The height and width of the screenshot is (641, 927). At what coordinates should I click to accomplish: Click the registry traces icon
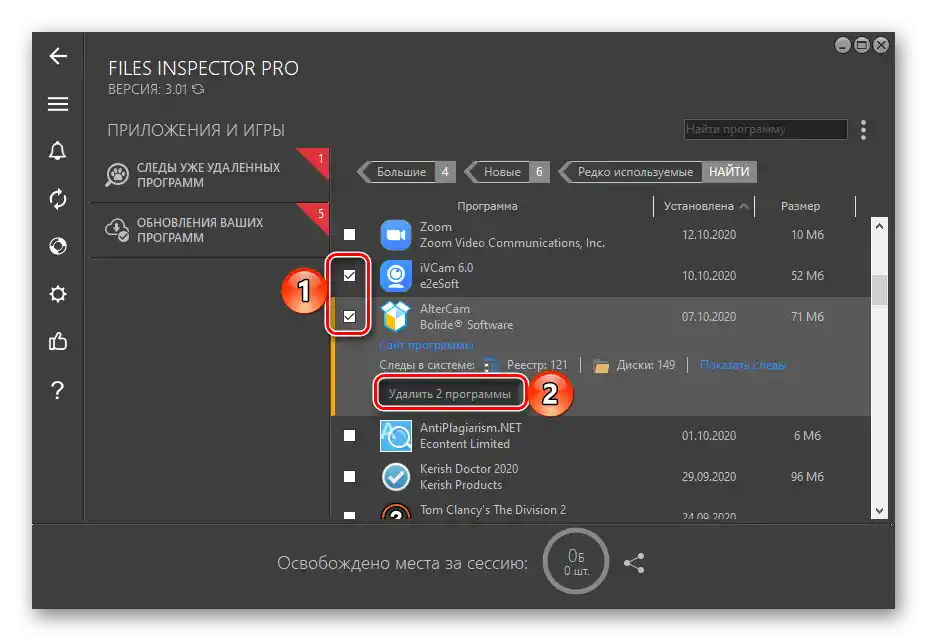(491, 365)
